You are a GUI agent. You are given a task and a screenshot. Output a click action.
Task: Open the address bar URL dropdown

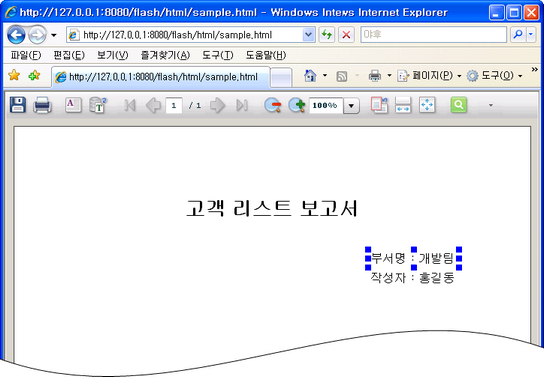[308, 35]
